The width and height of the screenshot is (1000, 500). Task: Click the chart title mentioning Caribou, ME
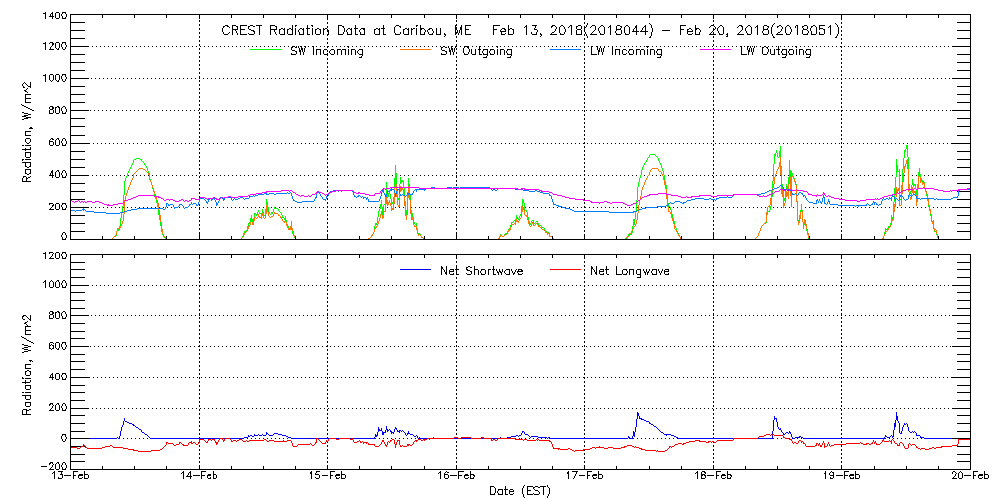[530, 31]
